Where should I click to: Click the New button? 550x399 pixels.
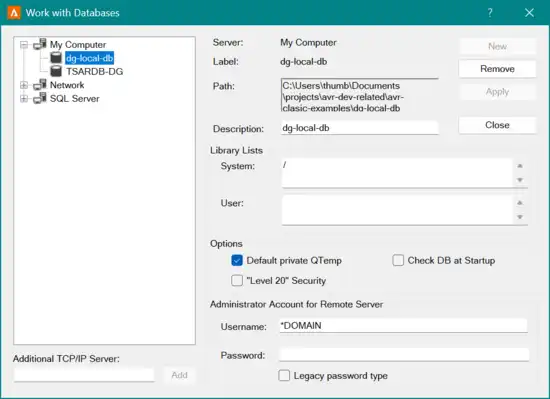coord(497,46)
